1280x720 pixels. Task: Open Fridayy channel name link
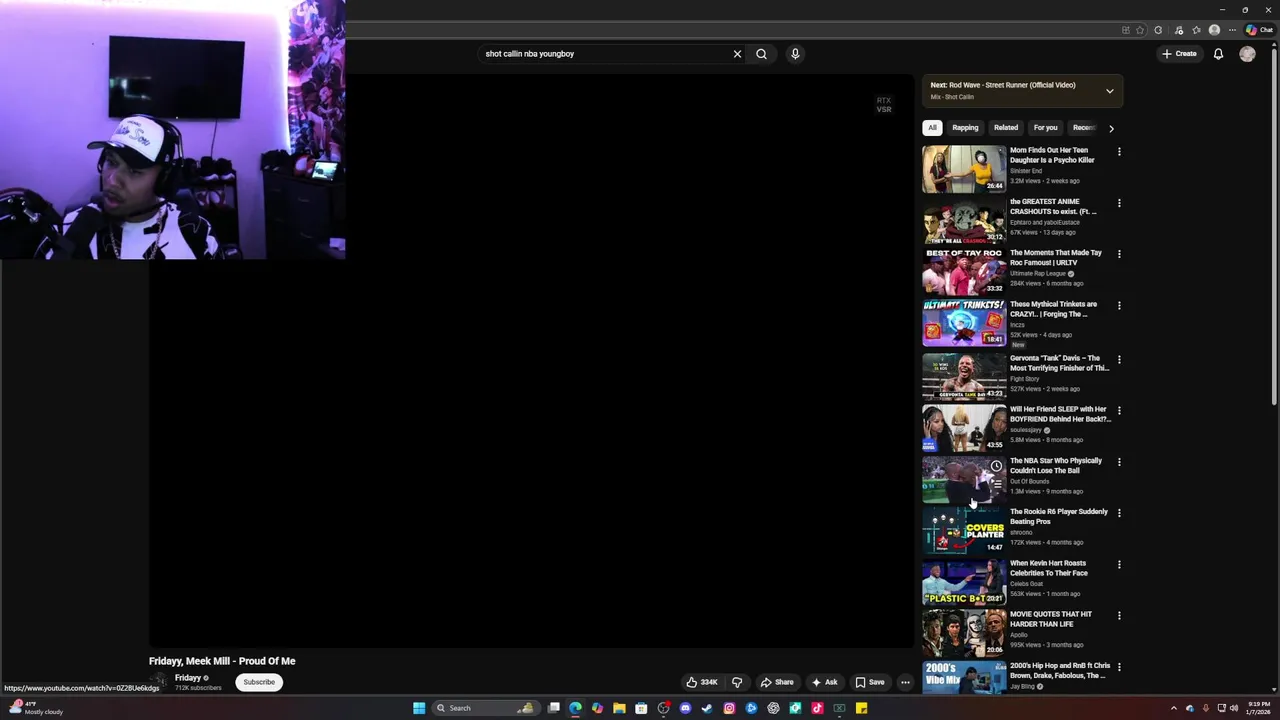(x=188, y=678)
